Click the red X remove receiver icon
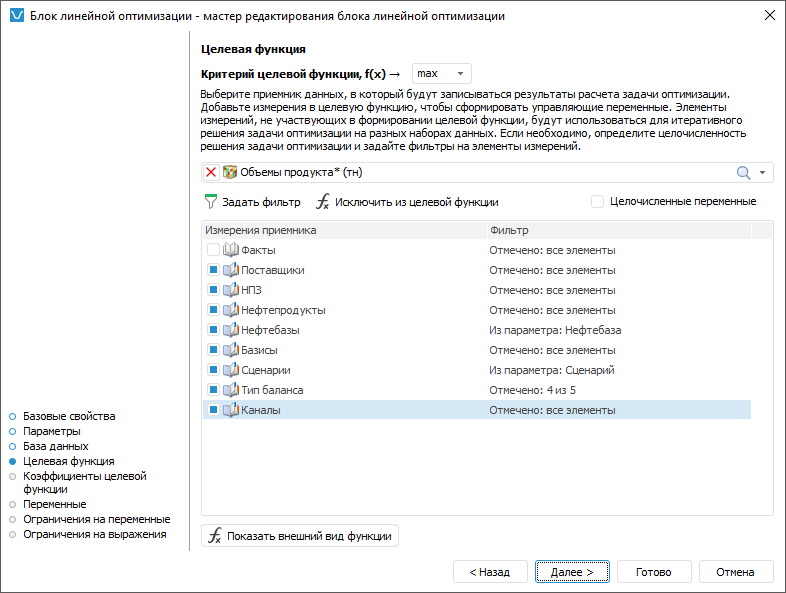 point(211,173)
